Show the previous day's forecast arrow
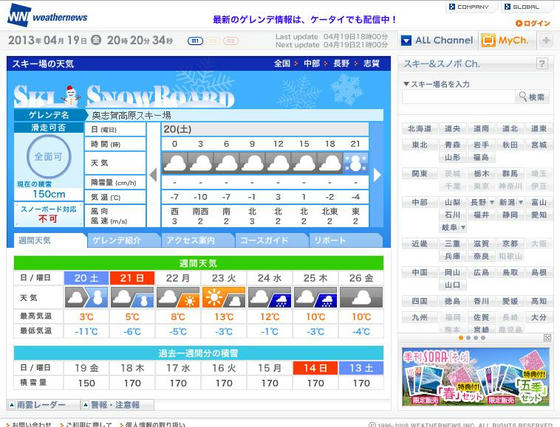Image resolution: width=560 pixels, height=427 pixels. pos(154,175)
